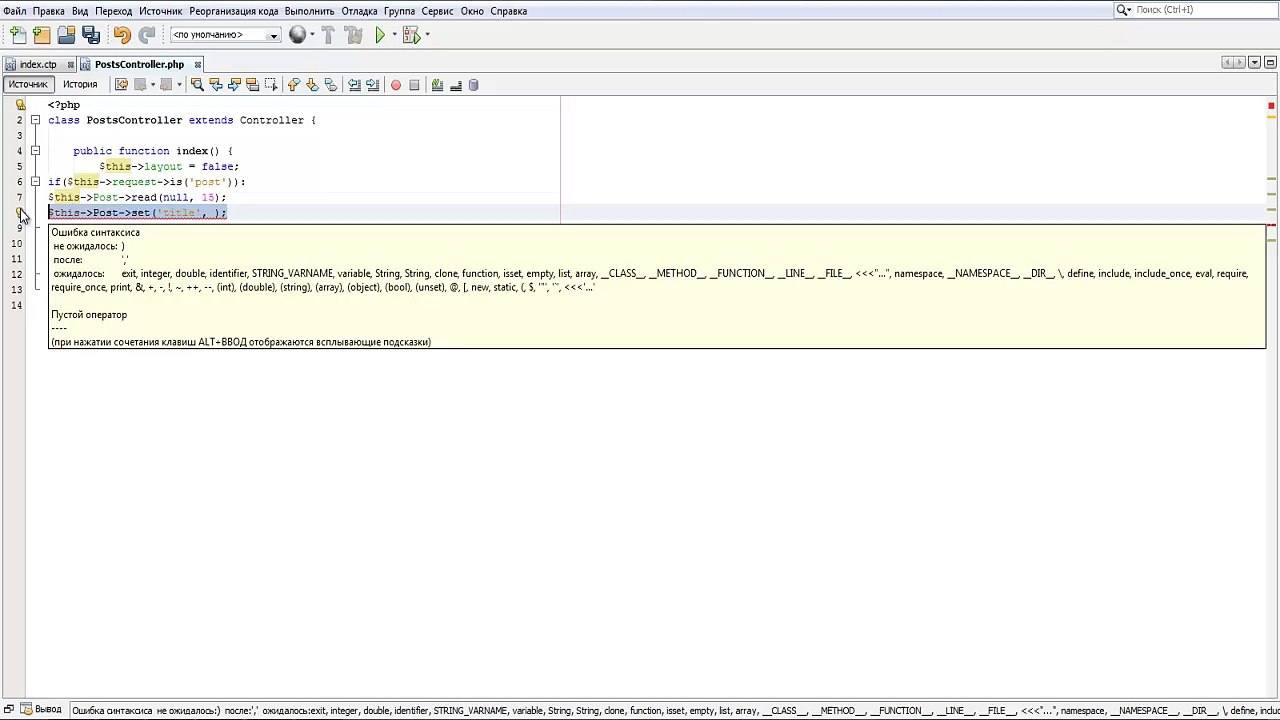The height and width of the screenshot is (720, 1280).
Task: Save all files using the diskettes icon
Action: [x=91, y=35]
